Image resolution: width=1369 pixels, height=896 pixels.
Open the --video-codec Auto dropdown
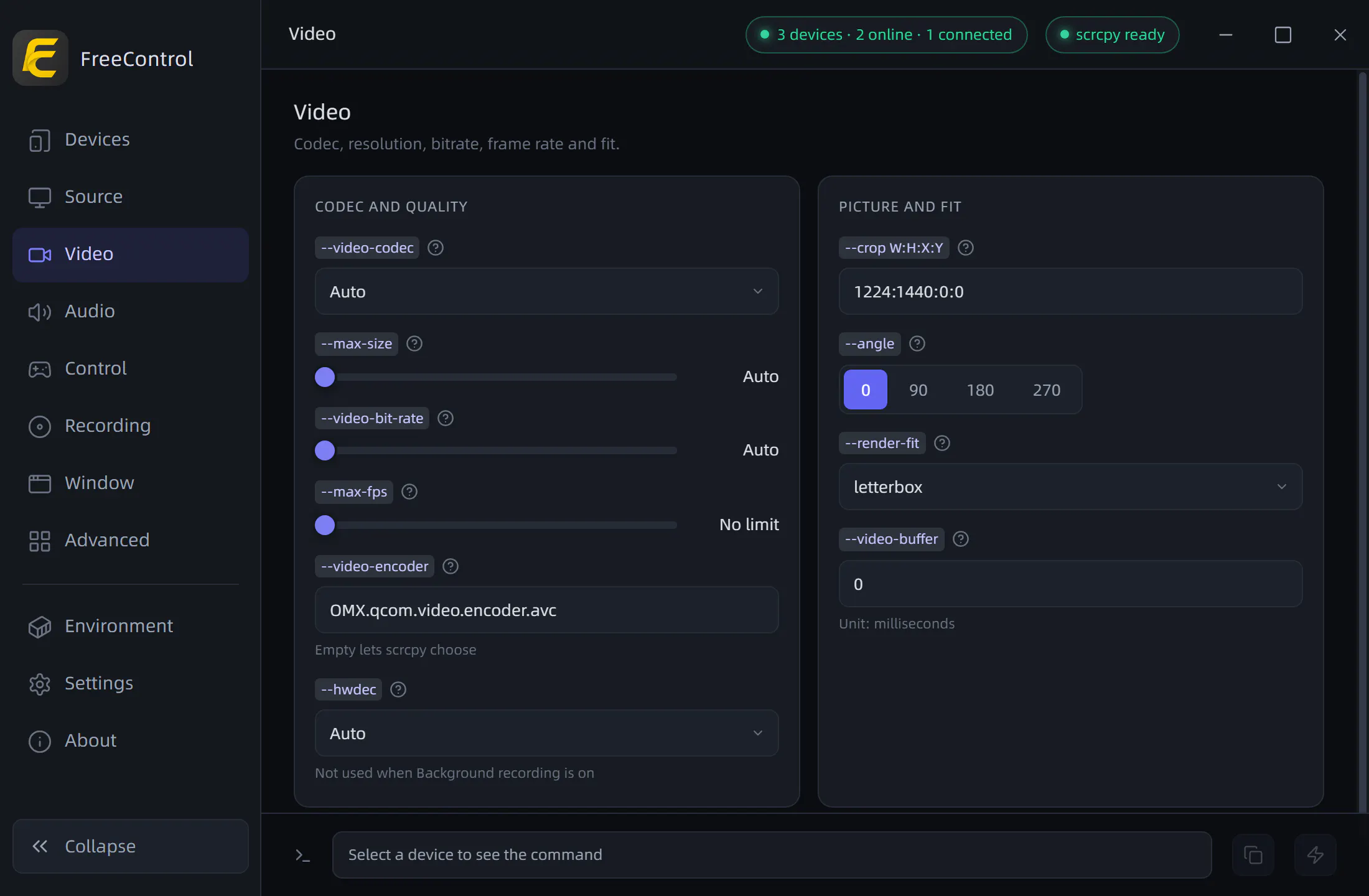547,291
